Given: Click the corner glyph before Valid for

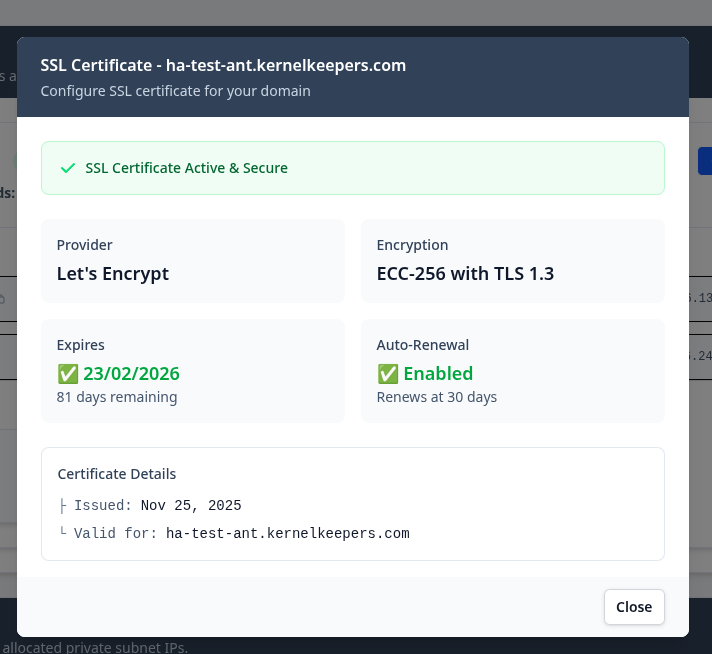Looking at the screenshot, I should (x=63, y=533).
